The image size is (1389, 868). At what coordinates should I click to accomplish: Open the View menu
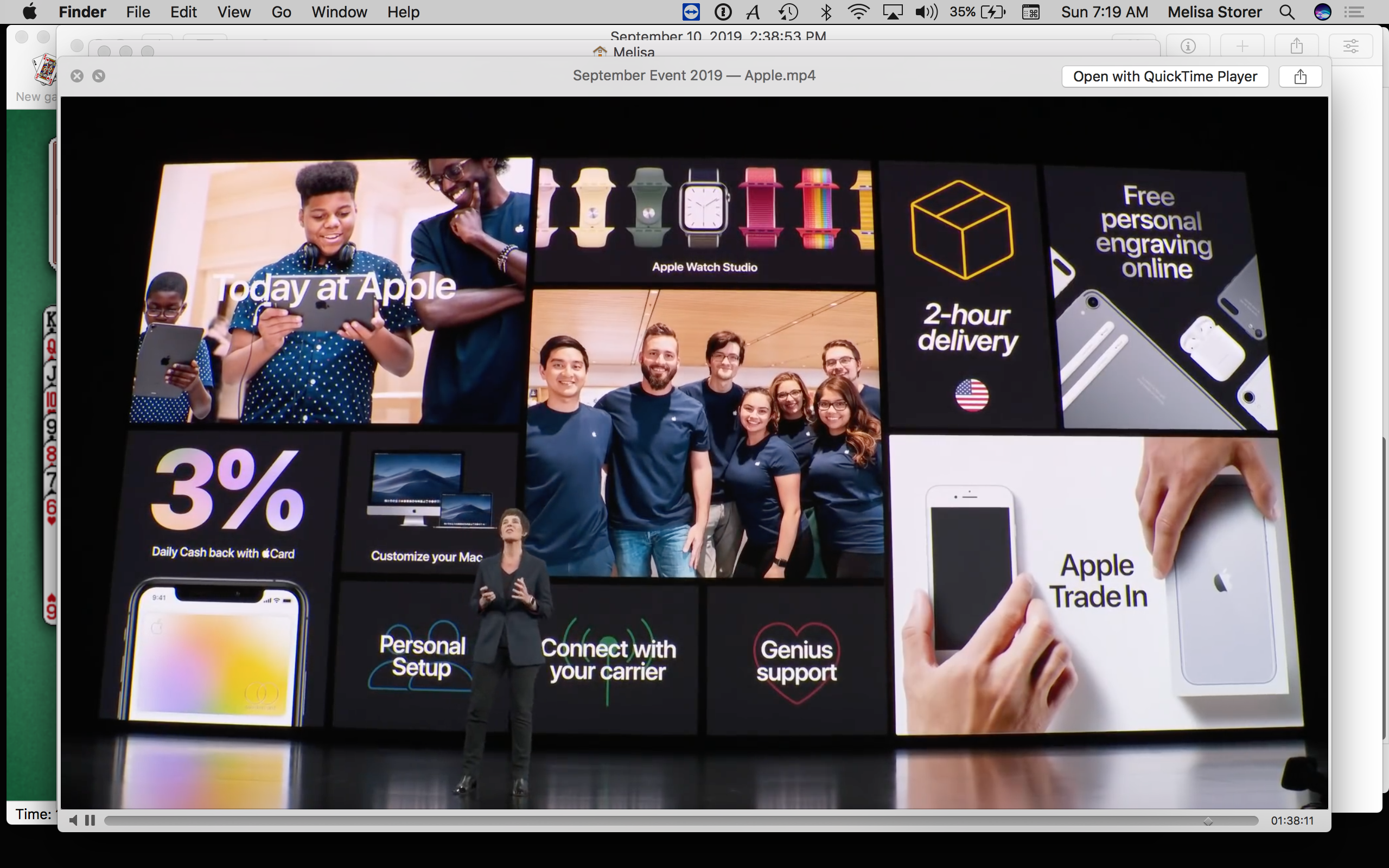(x=234, y=12)
